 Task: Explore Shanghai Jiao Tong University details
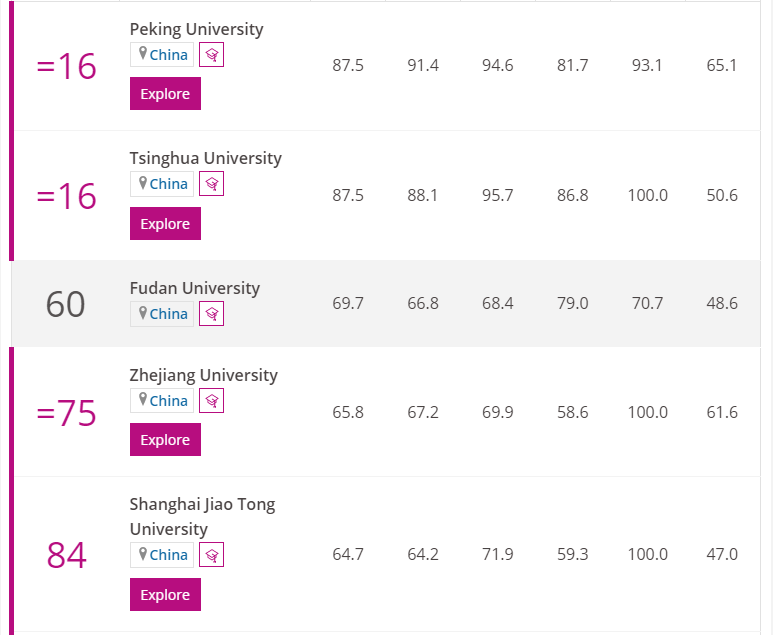[165, 594]
